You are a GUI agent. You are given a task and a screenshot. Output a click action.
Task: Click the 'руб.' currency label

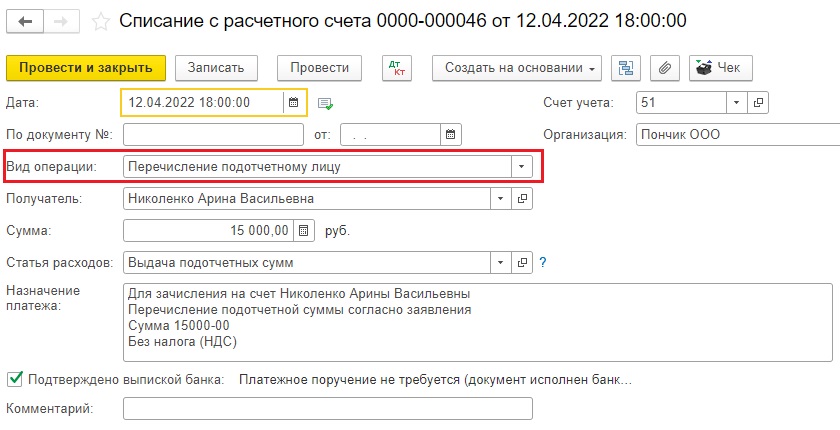(x=338, y=231)
